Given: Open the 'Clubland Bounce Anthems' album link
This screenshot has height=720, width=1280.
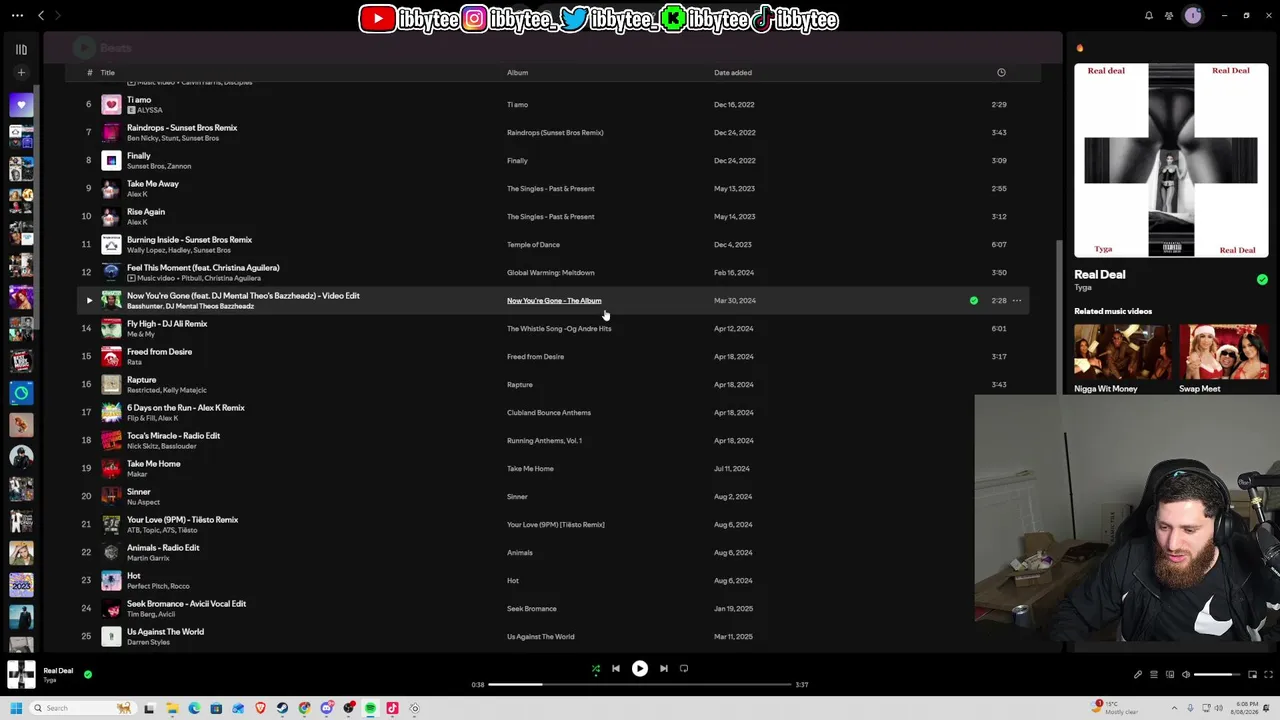Looking at the screenshot, I should coord(549,413).
